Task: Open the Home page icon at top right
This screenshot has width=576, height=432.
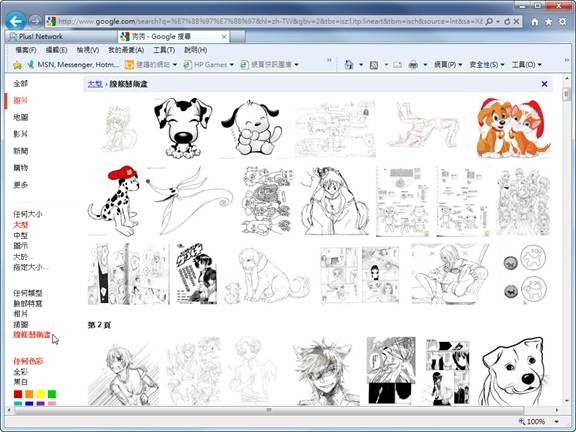Action: (x=535, y=22)
